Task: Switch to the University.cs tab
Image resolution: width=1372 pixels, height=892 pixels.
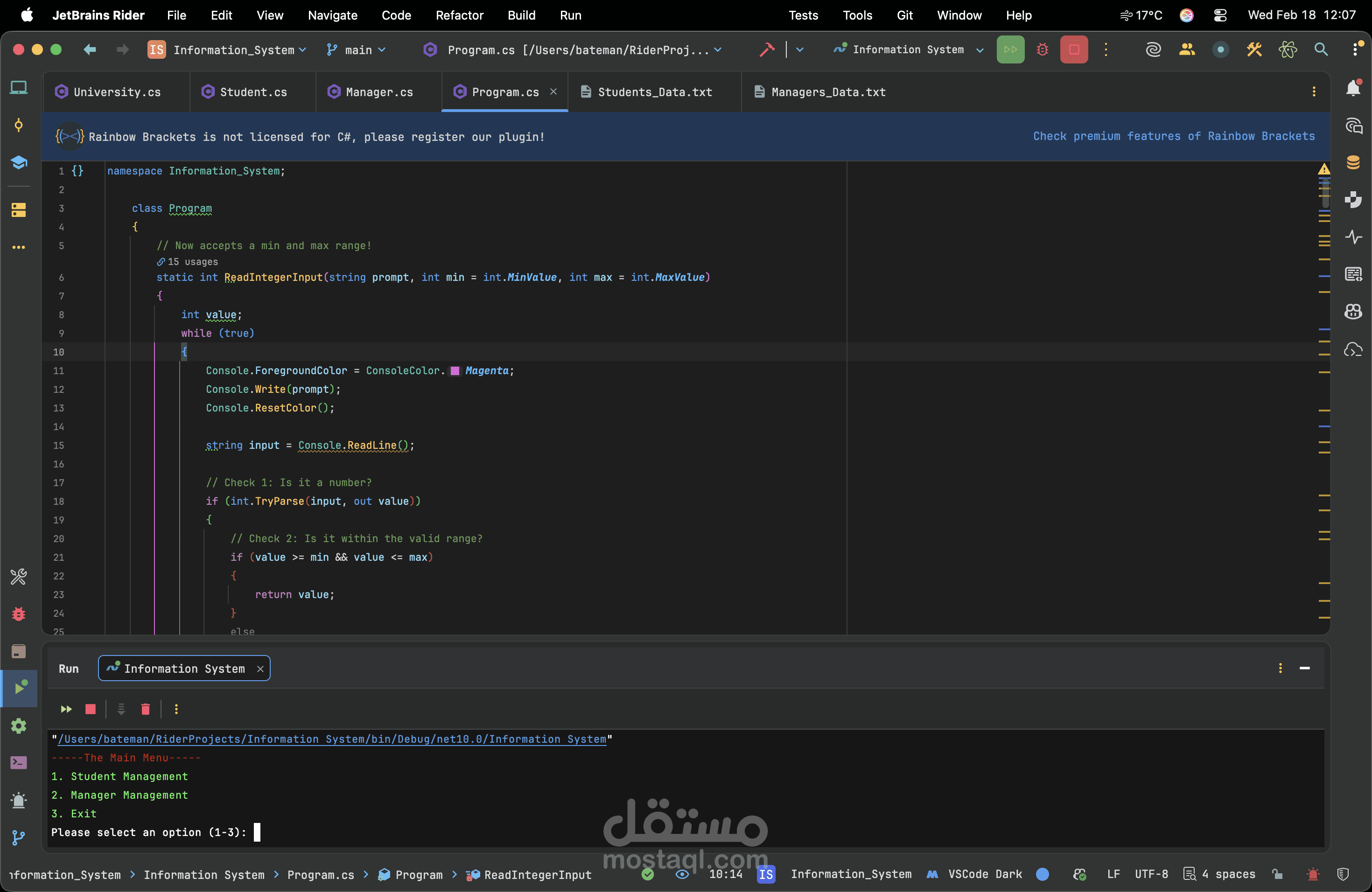Action: pos(115,91)
